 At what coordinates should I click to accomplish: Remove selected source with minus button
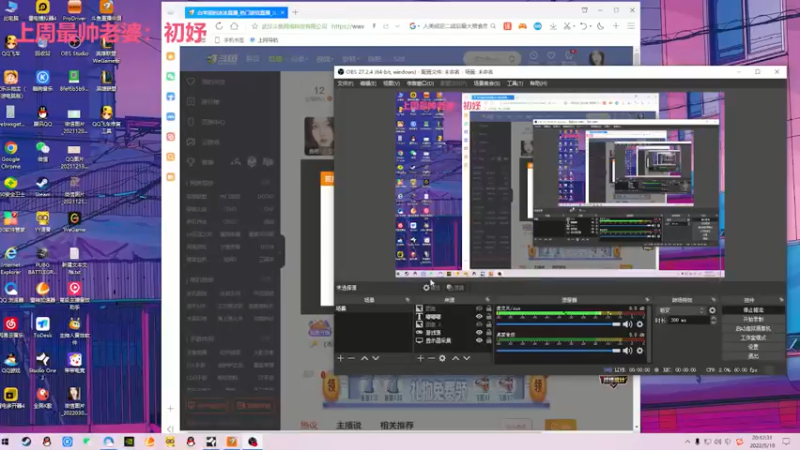431,358
